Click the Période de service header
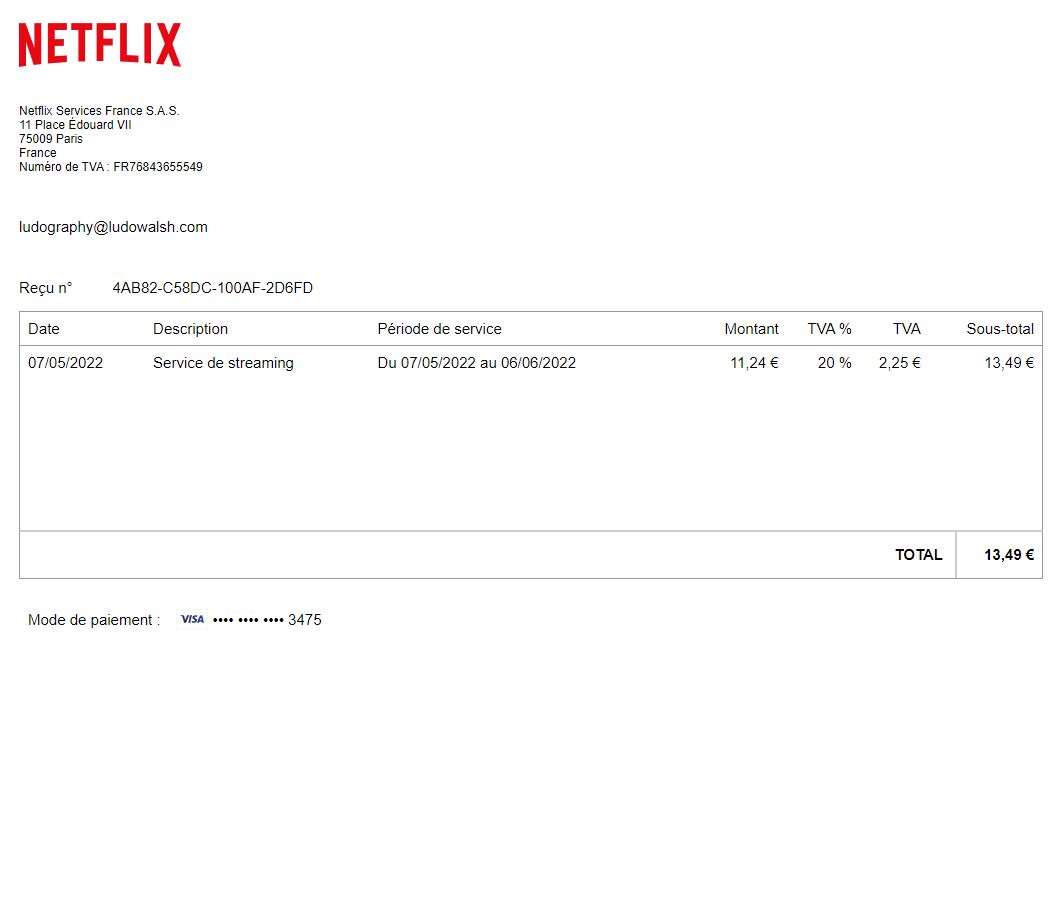This screenshot has width=1053, height=916. pyautogui.click(x=439, y=329)
